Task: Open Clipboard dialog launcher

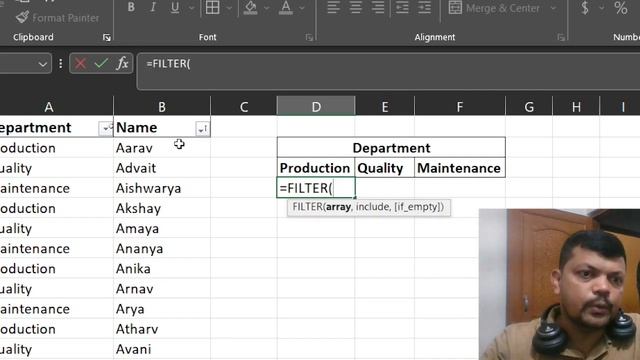Action: (107, 38)
